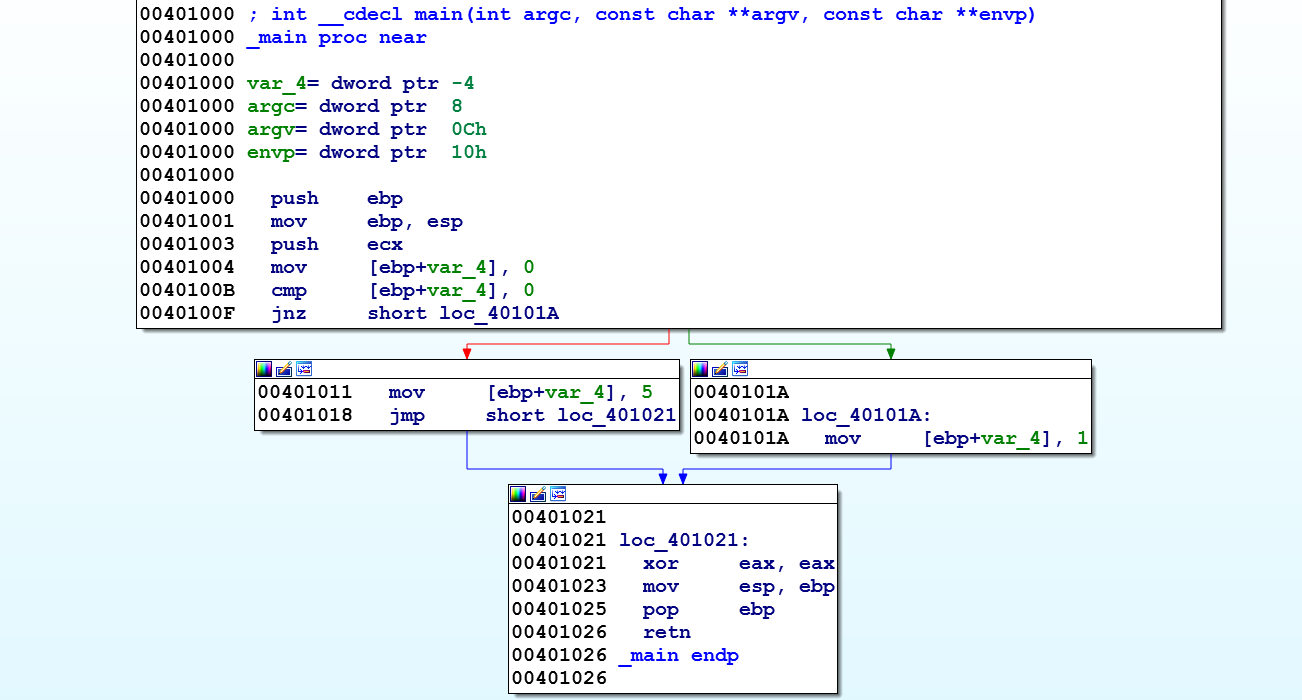Screen dimensions: 1302x700
Task: Click the 'mov ebp, esp' instruction at 00401001
Action: (x=367, y=222)
